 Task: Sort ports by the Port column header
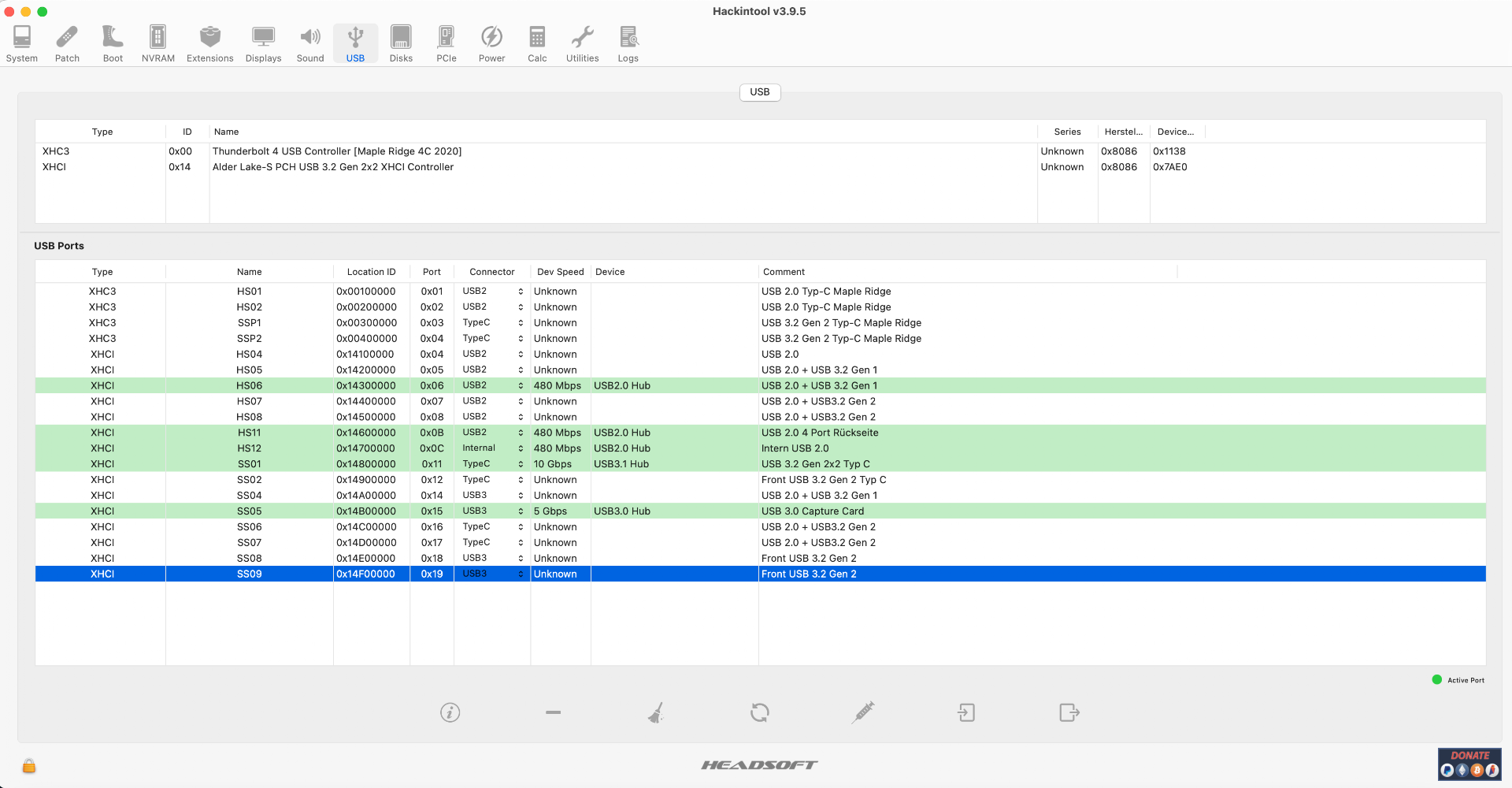coord(432,272)
